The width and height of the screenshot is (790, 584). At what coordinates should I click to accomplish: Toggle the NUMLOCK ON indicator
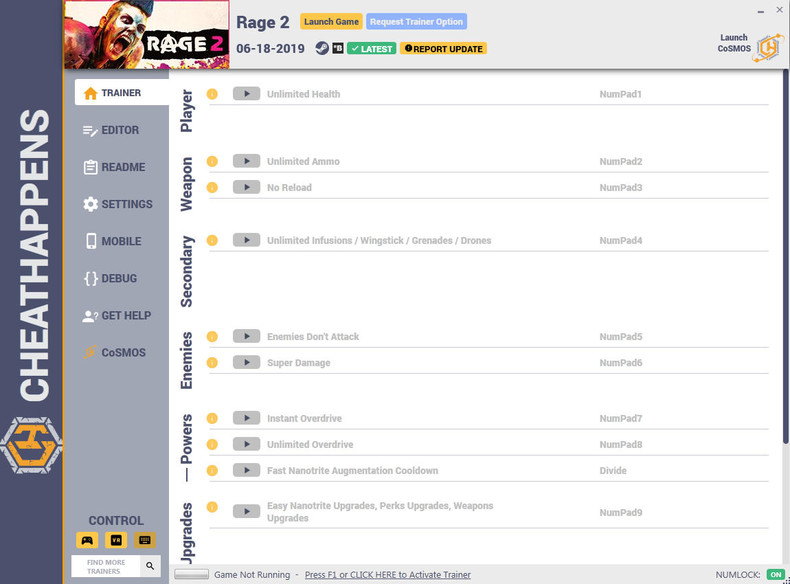(x=776, y=574)
